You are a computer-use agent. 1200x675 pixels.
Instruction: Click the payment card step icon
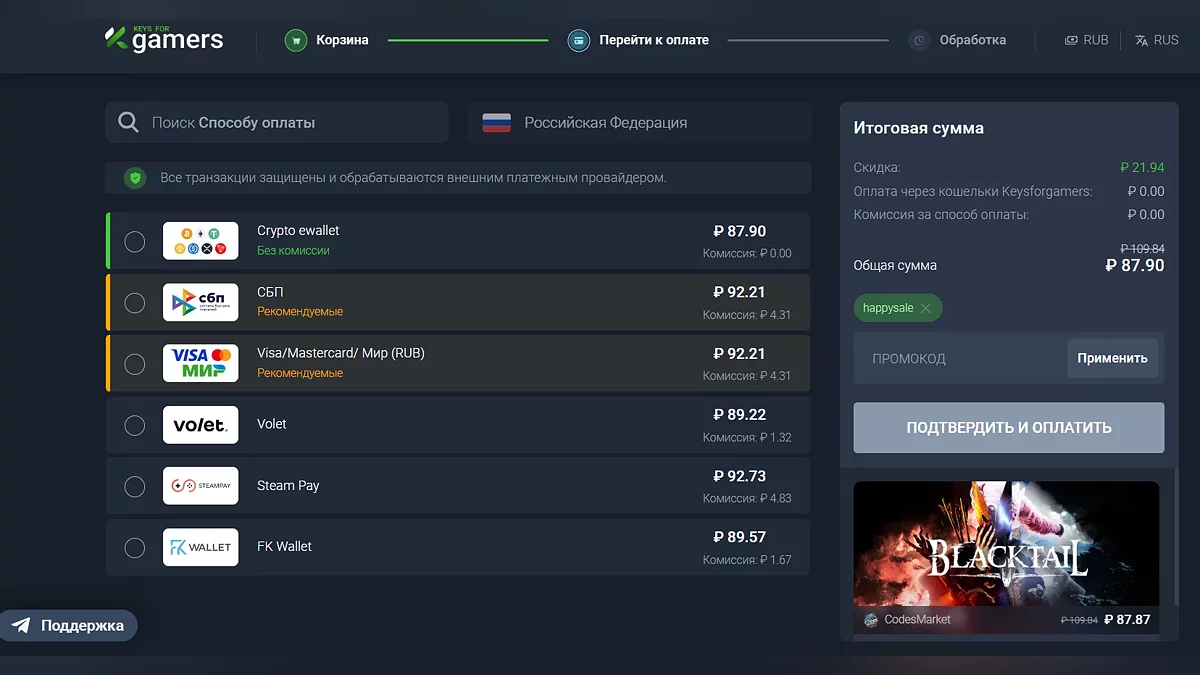578,41
